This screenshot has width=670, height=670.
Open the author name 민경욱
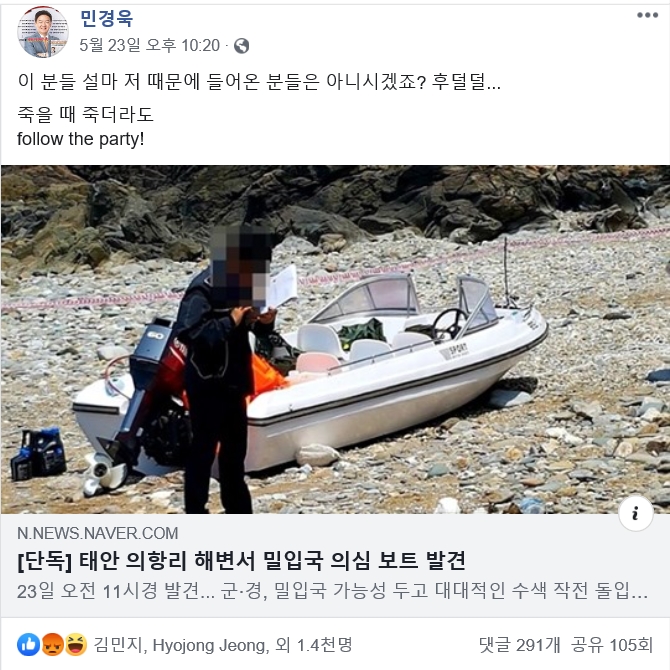(106, 19)
